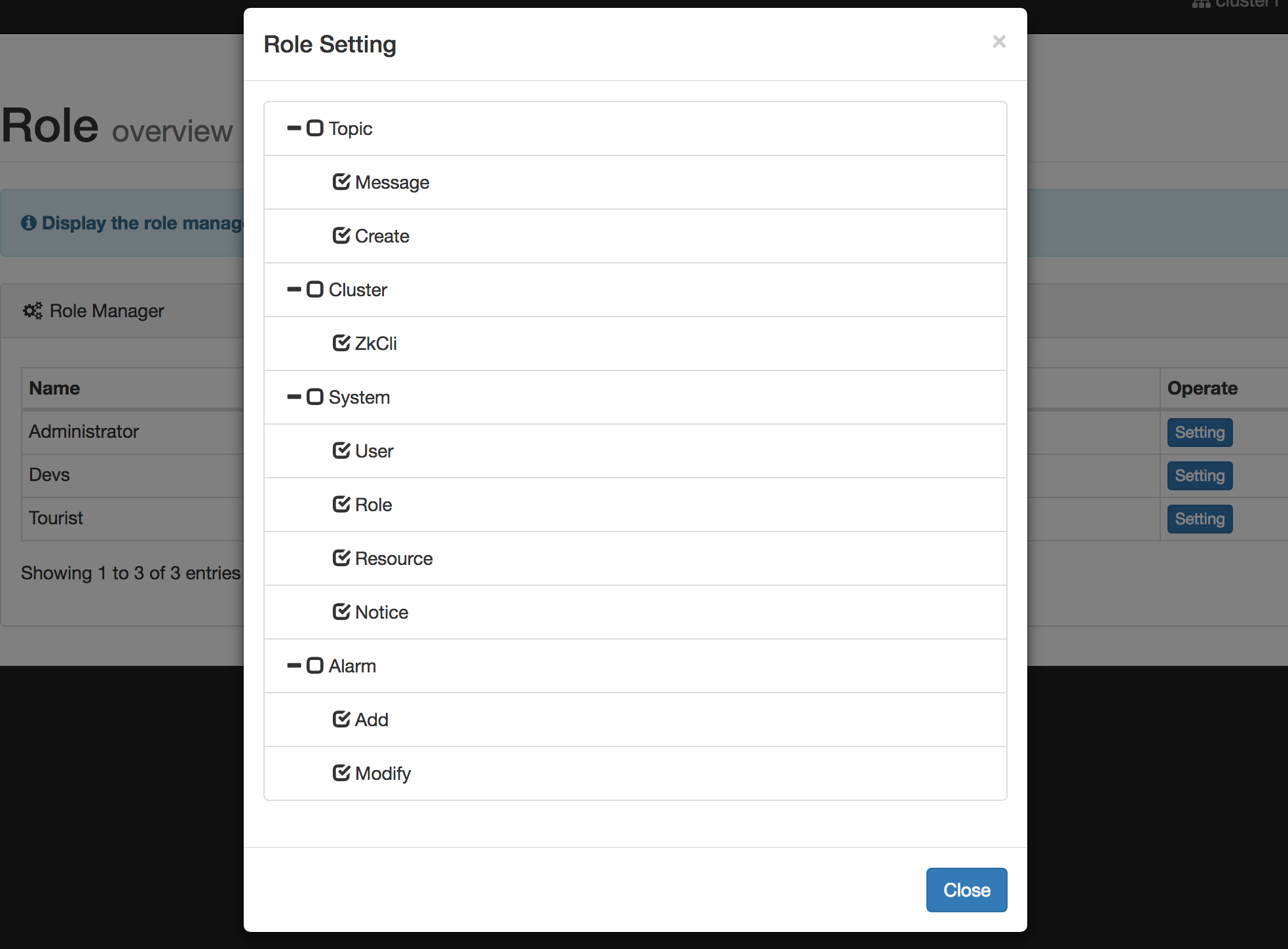Uncheck the Role permission checkbox
Viewport: 1288px width, 949px height.
pos(341,504)
